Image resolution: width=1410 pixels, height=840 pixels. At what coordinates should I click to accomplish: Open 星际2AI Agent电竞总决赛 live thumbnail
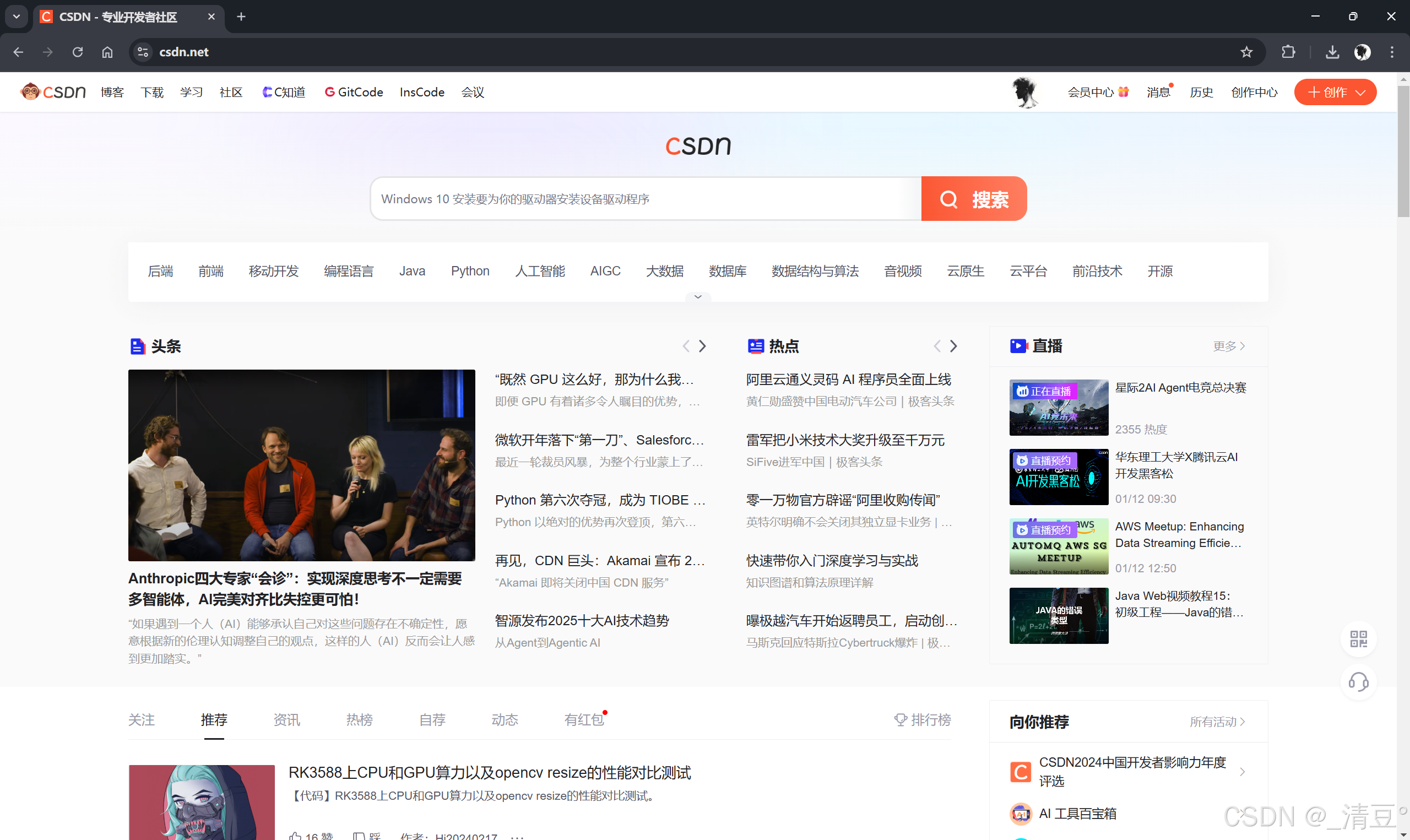pos(1059,408)
